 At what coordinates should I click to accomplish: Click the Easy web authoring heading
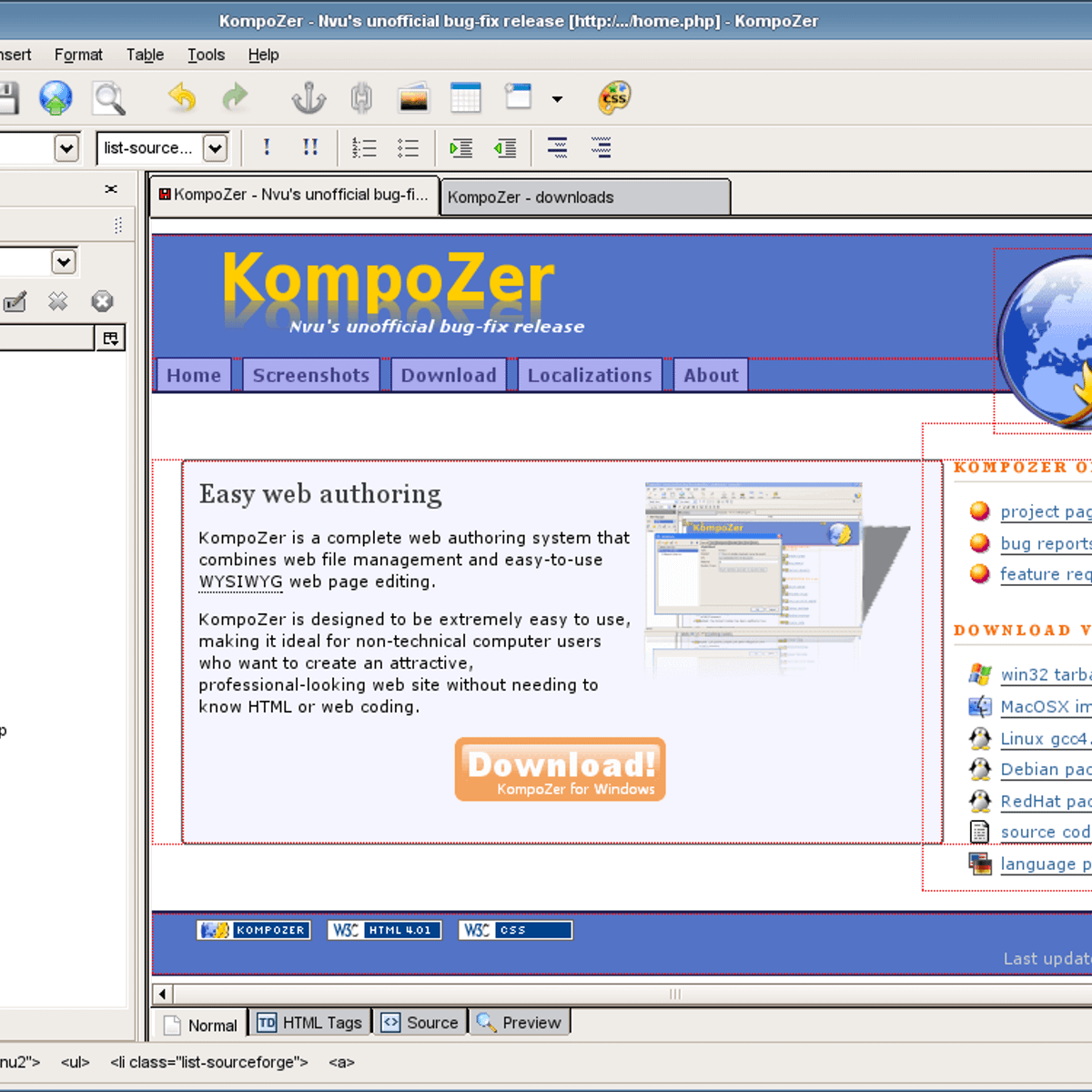(x=320, y=494)
